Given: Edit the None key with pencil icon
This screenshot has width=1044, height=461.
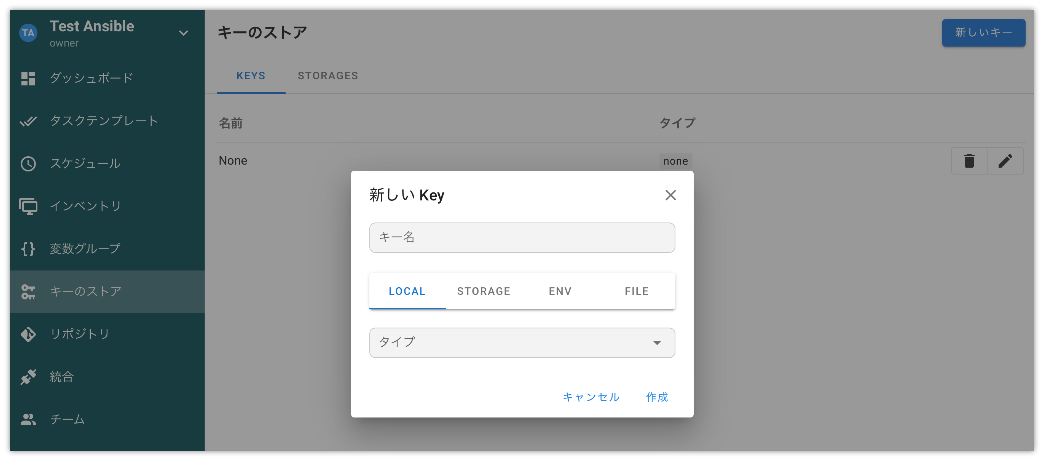Looking at the screenshot, I should tap(1005, 161).
